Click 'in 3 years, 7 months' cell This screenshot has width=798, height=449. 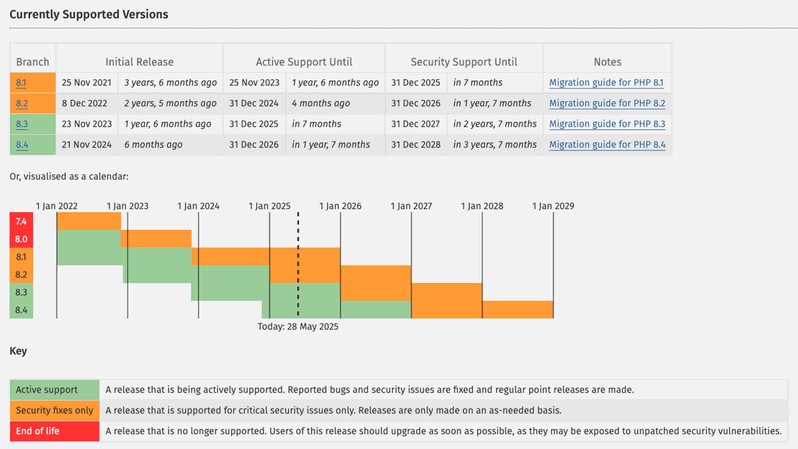pyautogui.click(x=495, y=145)
